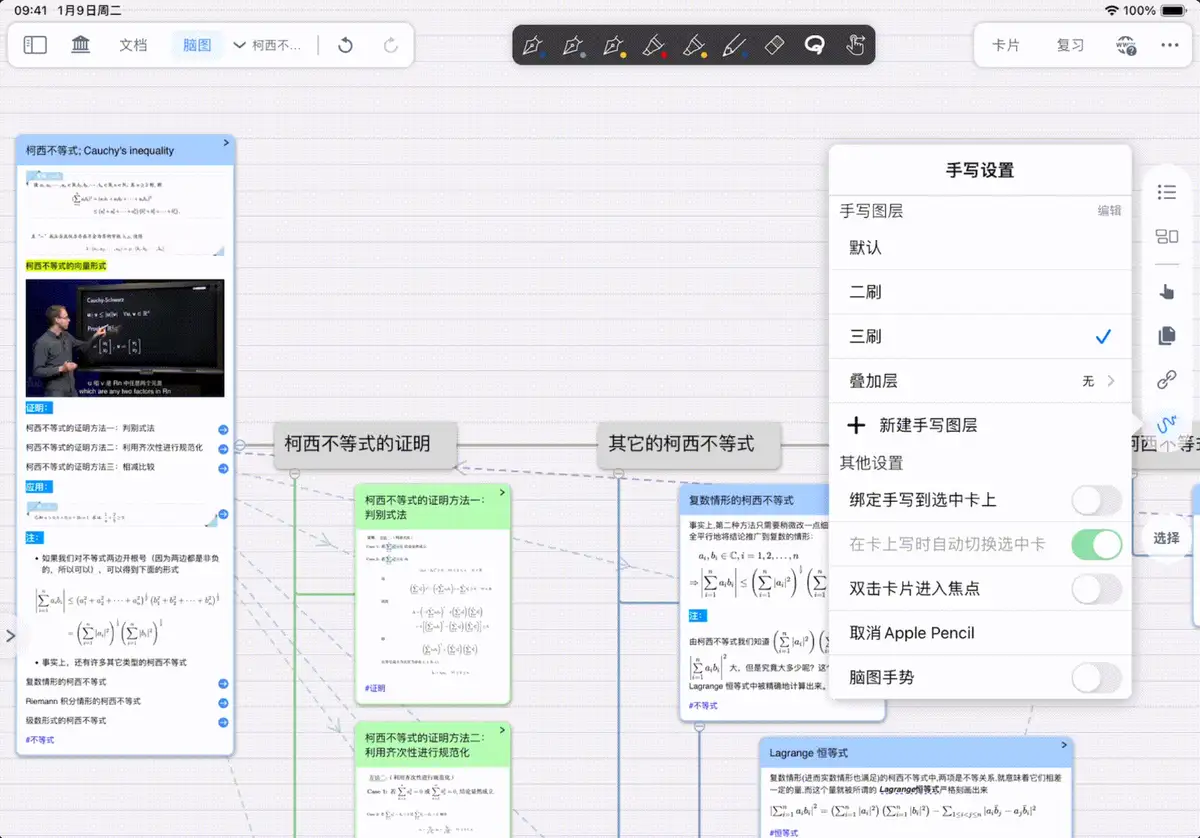This screenshot has width=1200, height=838.
Task: Click 复数情形的柯西不等式 card title
Action: 741,500
